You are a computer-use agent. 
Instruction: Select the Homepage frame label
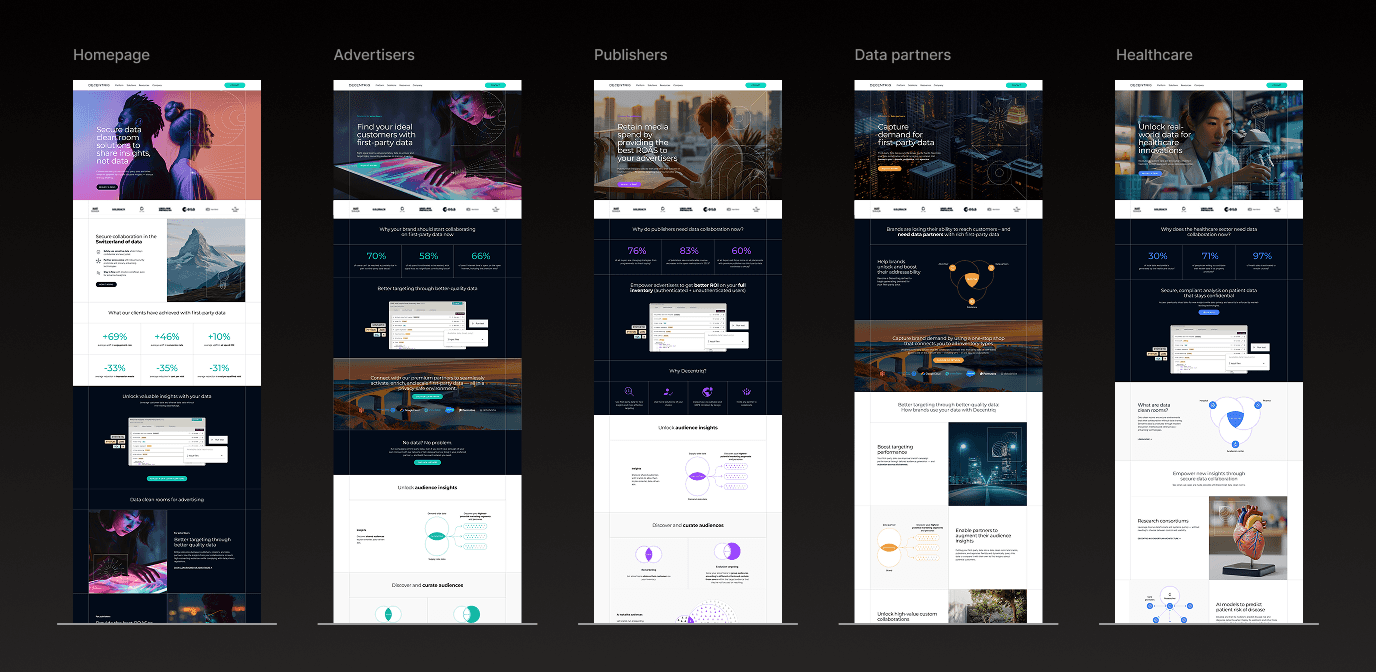click(x=111, y=54)
